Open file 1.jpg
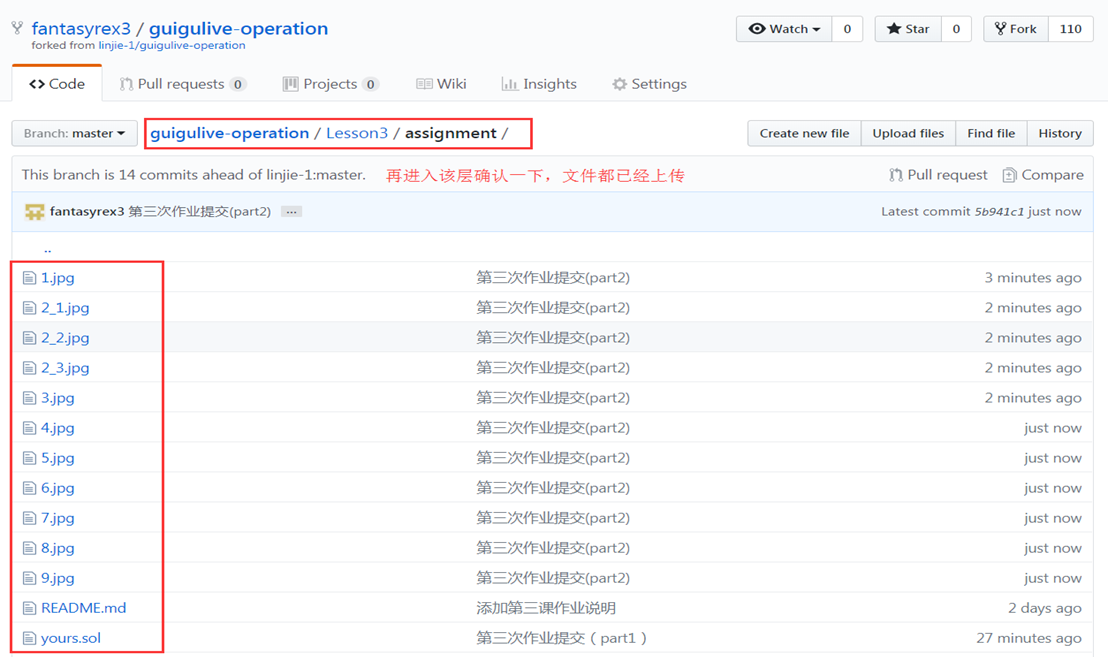Screen dimensions: 1108x657 click(x=57, y=278)
